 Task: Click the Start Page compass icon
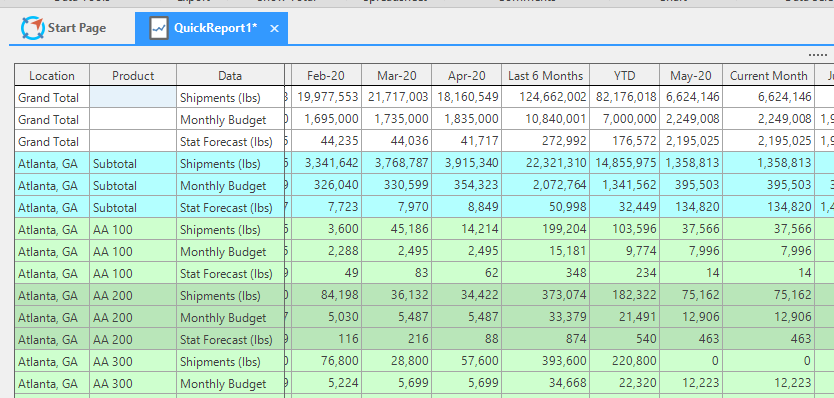[x=33, y=28]
